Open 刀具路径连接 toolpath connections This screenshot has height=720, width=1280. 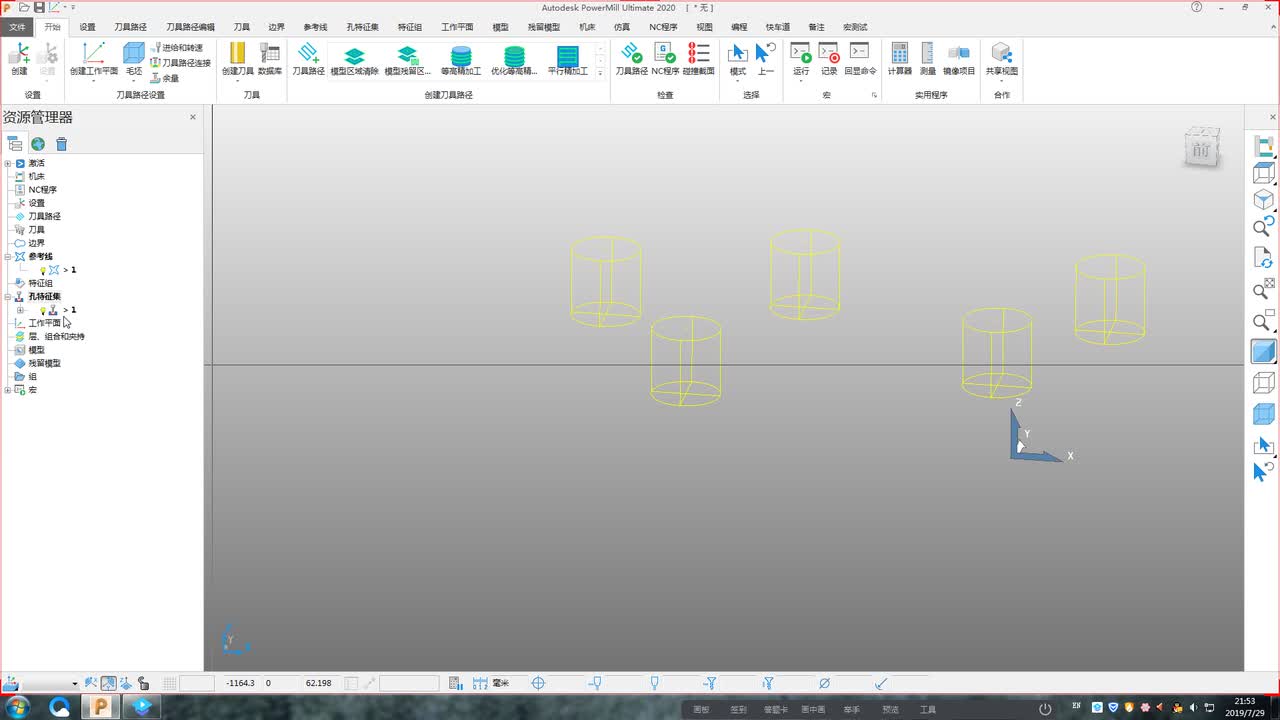181,63
